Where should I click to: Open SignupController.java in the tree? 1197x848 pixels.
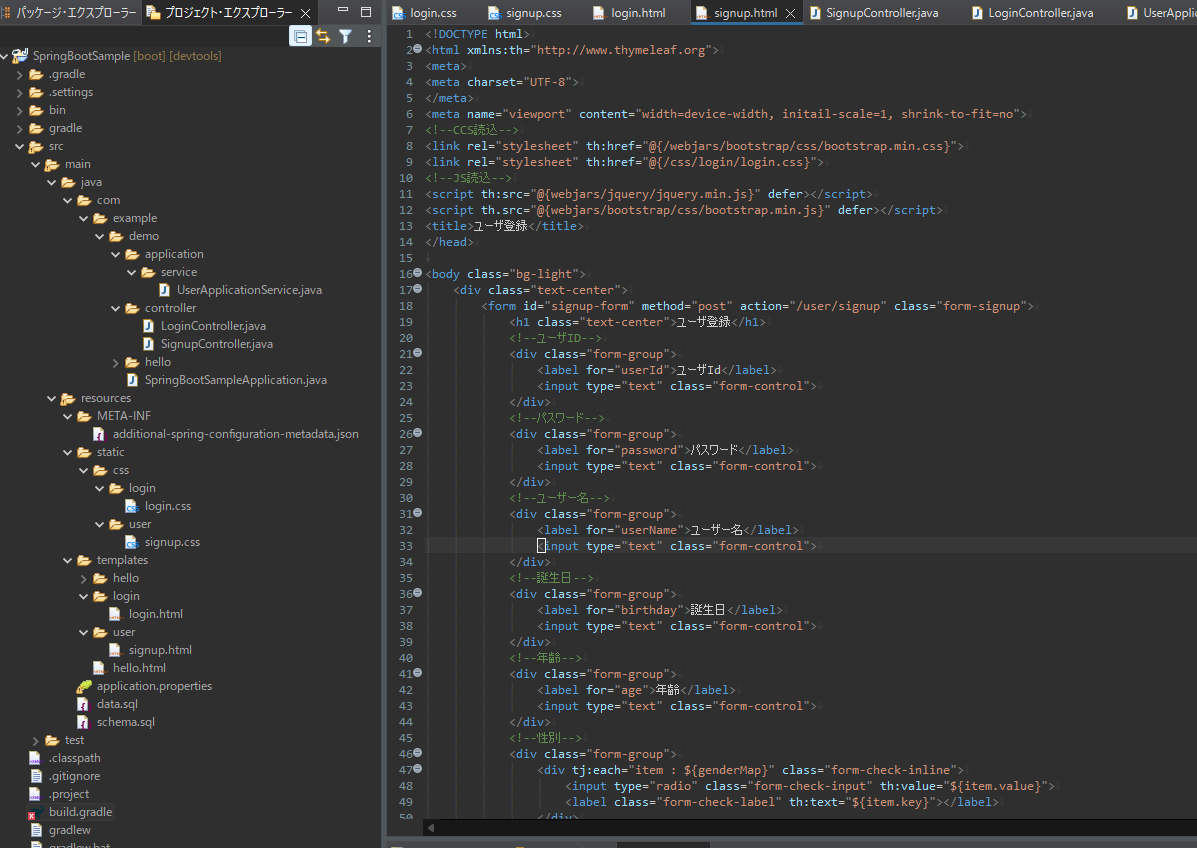tap(216, 344)
